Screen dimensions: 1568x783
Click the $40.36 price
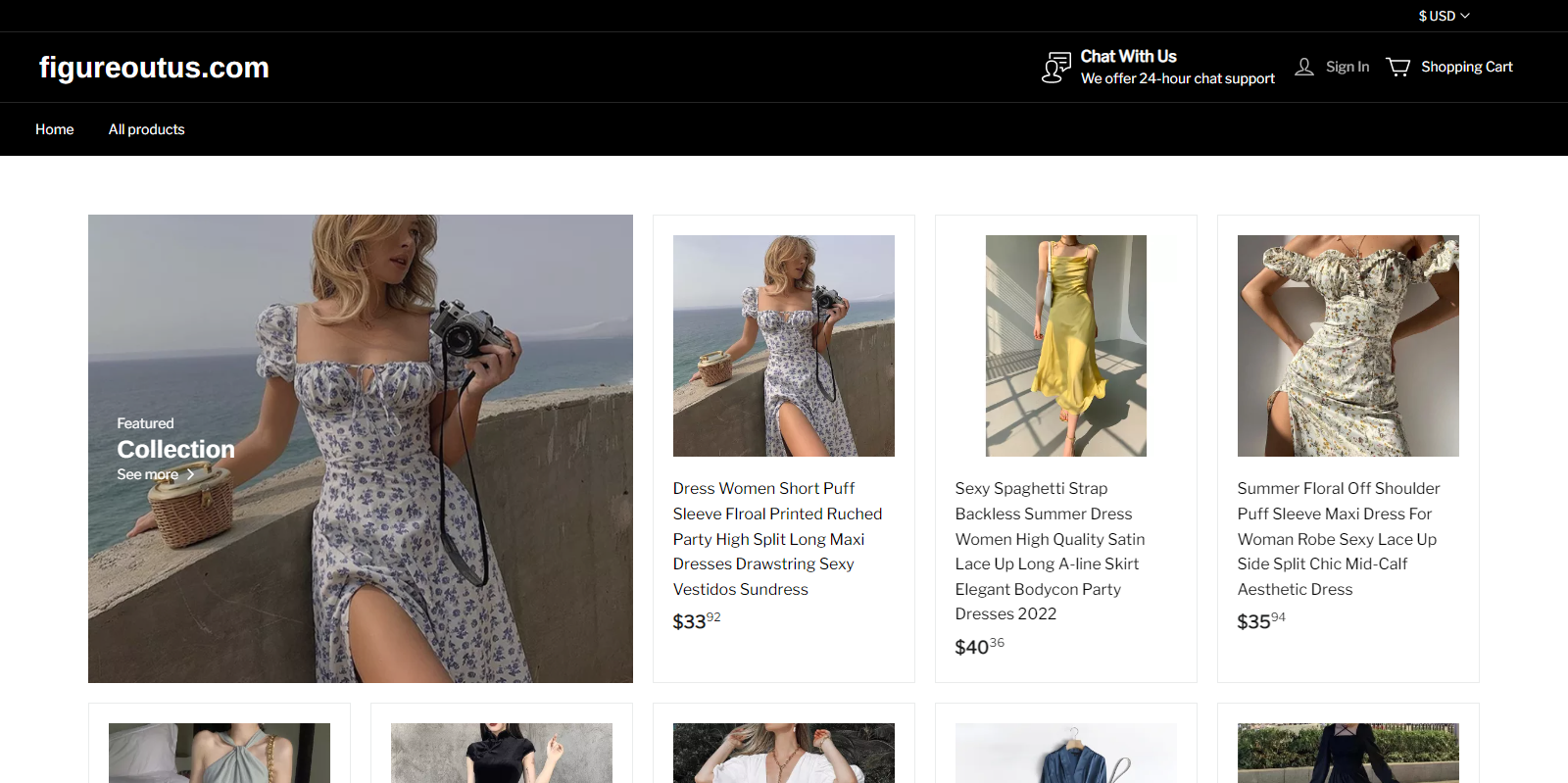980,646
